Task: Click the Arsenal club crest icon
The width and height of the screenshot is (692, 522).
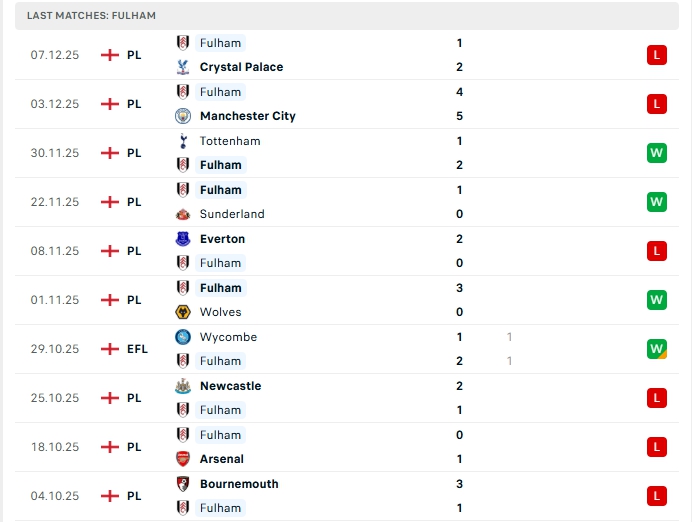Action: pyautogui.click(x=183, y=459)
